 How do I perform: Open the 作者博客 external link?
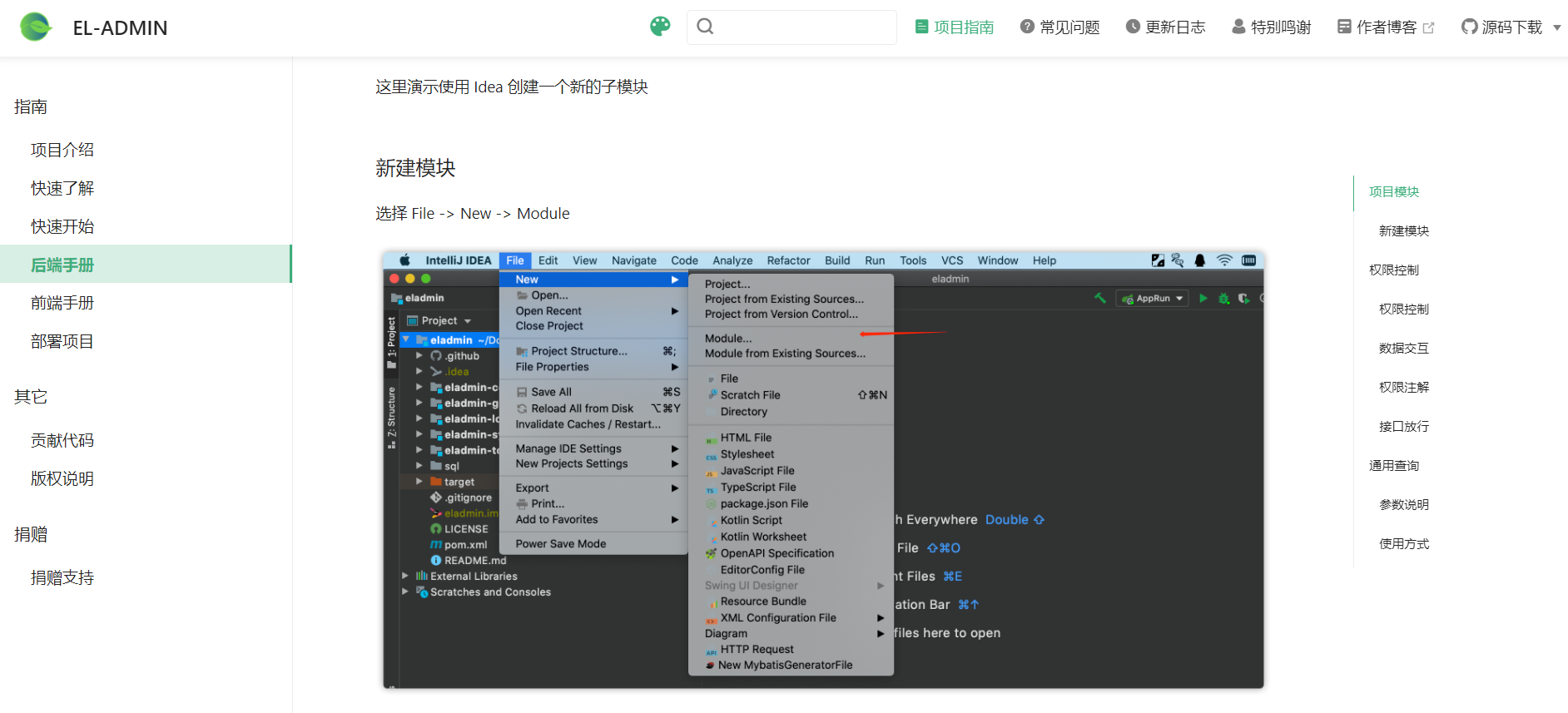coord(1386,27)
